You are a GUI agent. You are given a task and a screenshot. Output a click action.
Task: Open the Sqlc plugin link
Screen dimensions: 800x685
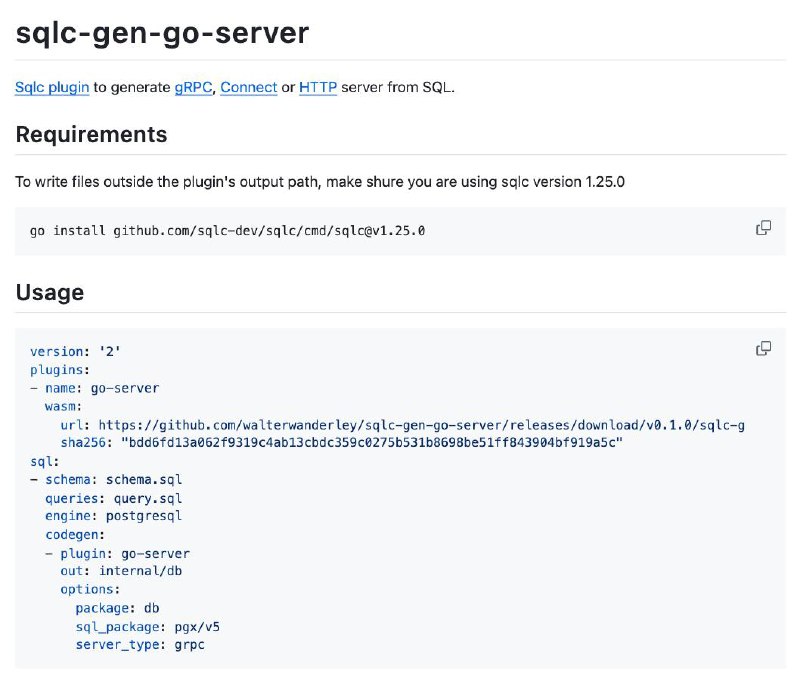tap(52, 87)
